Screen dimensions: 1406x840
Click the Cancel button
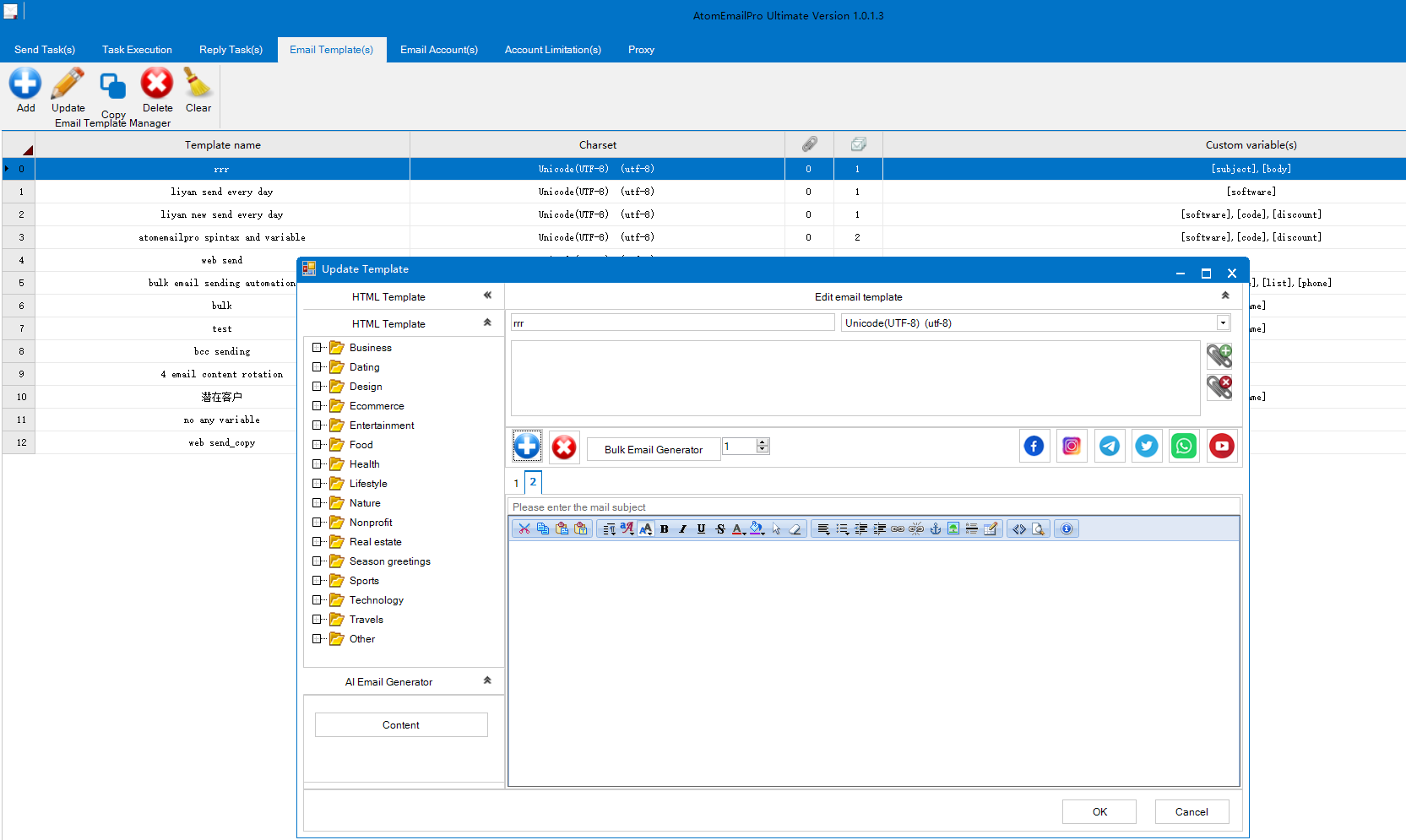[1192, 811]
